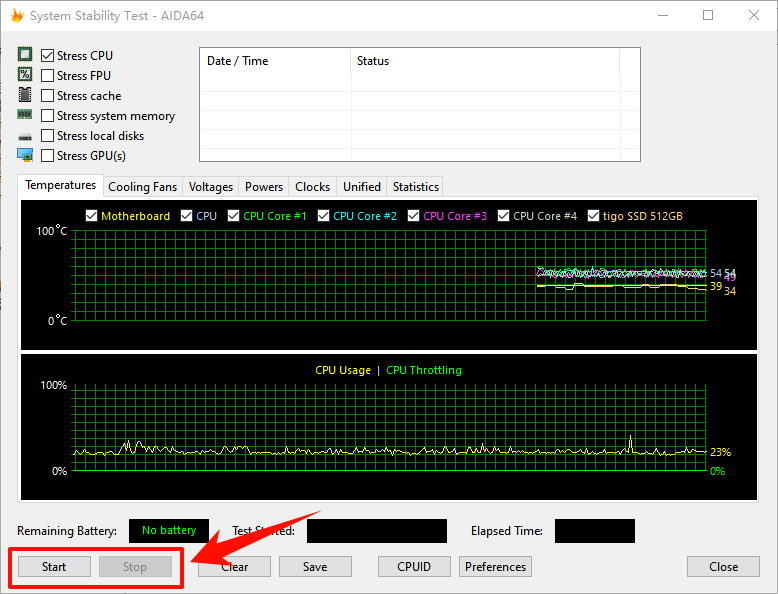Click the Elapsed Time black field
778x594 pixels.
pos(594,530)
